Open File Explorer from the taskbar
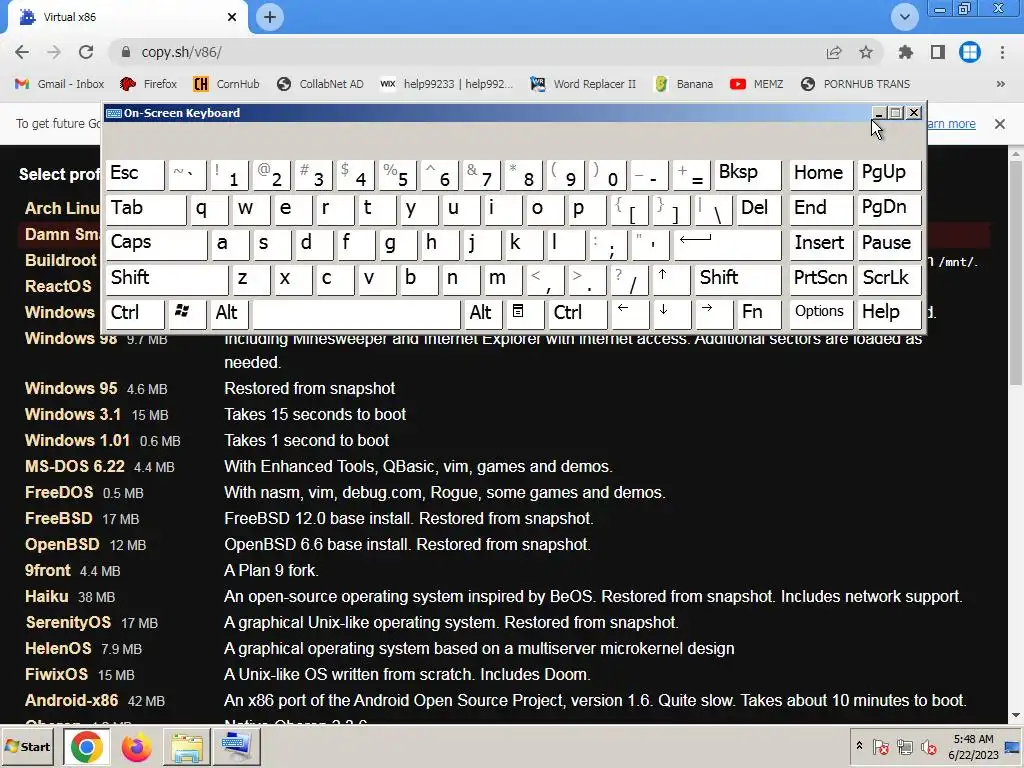1024x768 pixels. pyautogui.click(x=187, y=746)
